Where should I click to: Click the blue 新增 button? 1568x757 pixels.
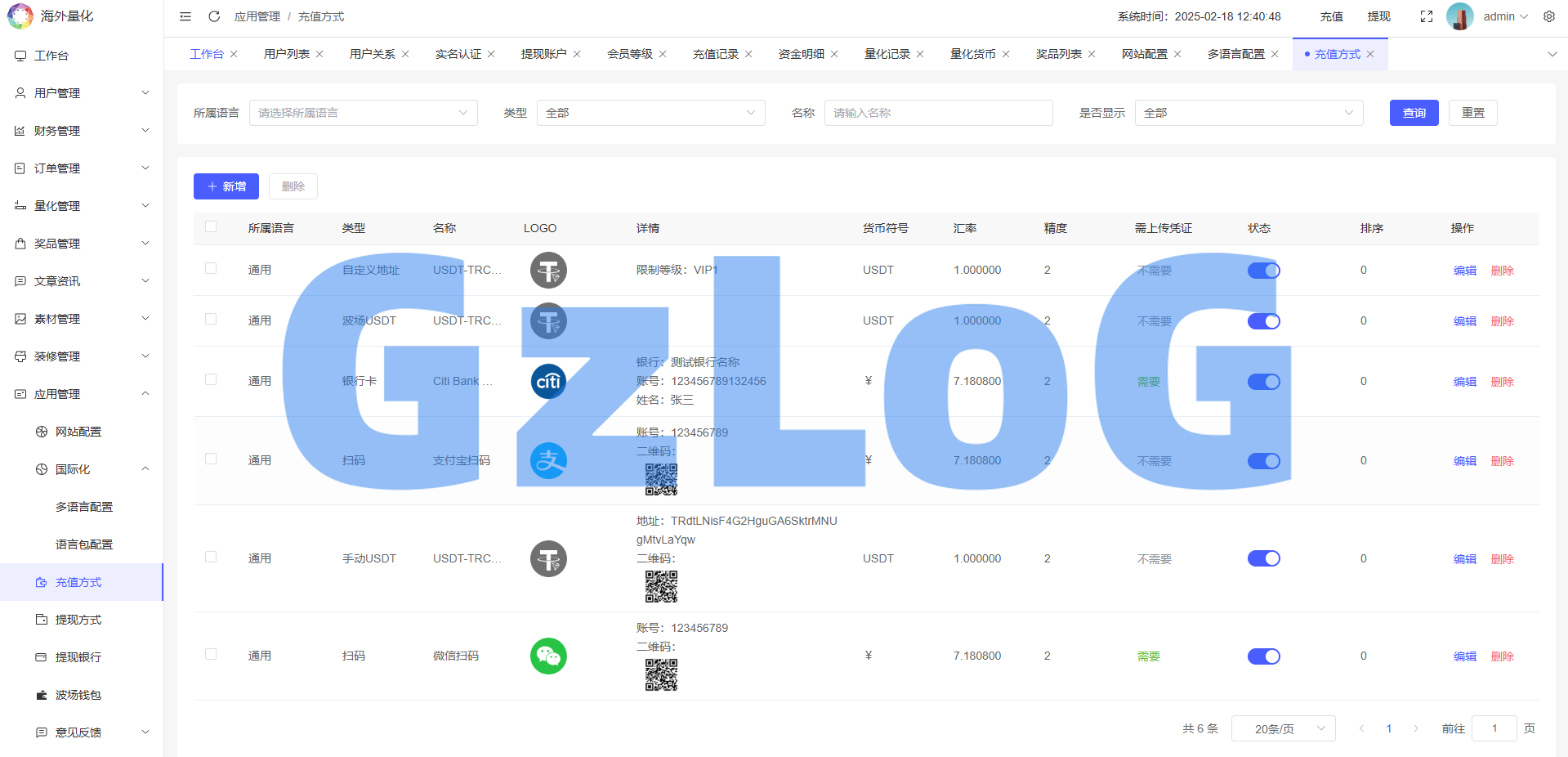tap(226, 186)
